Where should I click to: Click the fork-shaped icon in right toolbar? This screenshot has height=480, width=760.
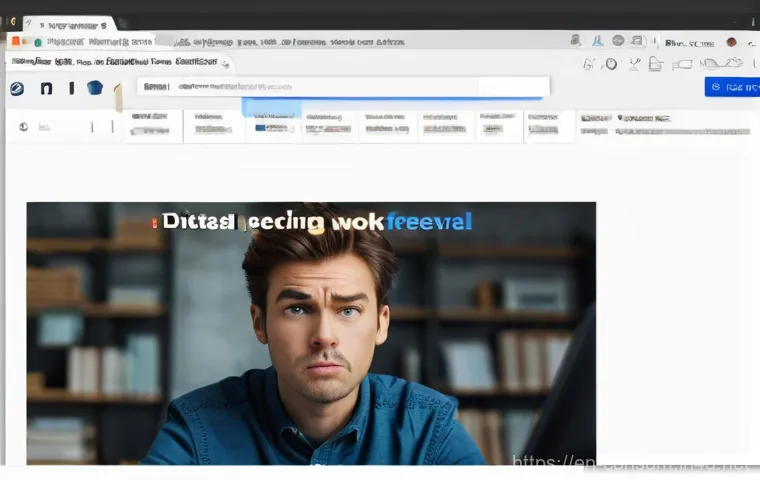point(632,64)
